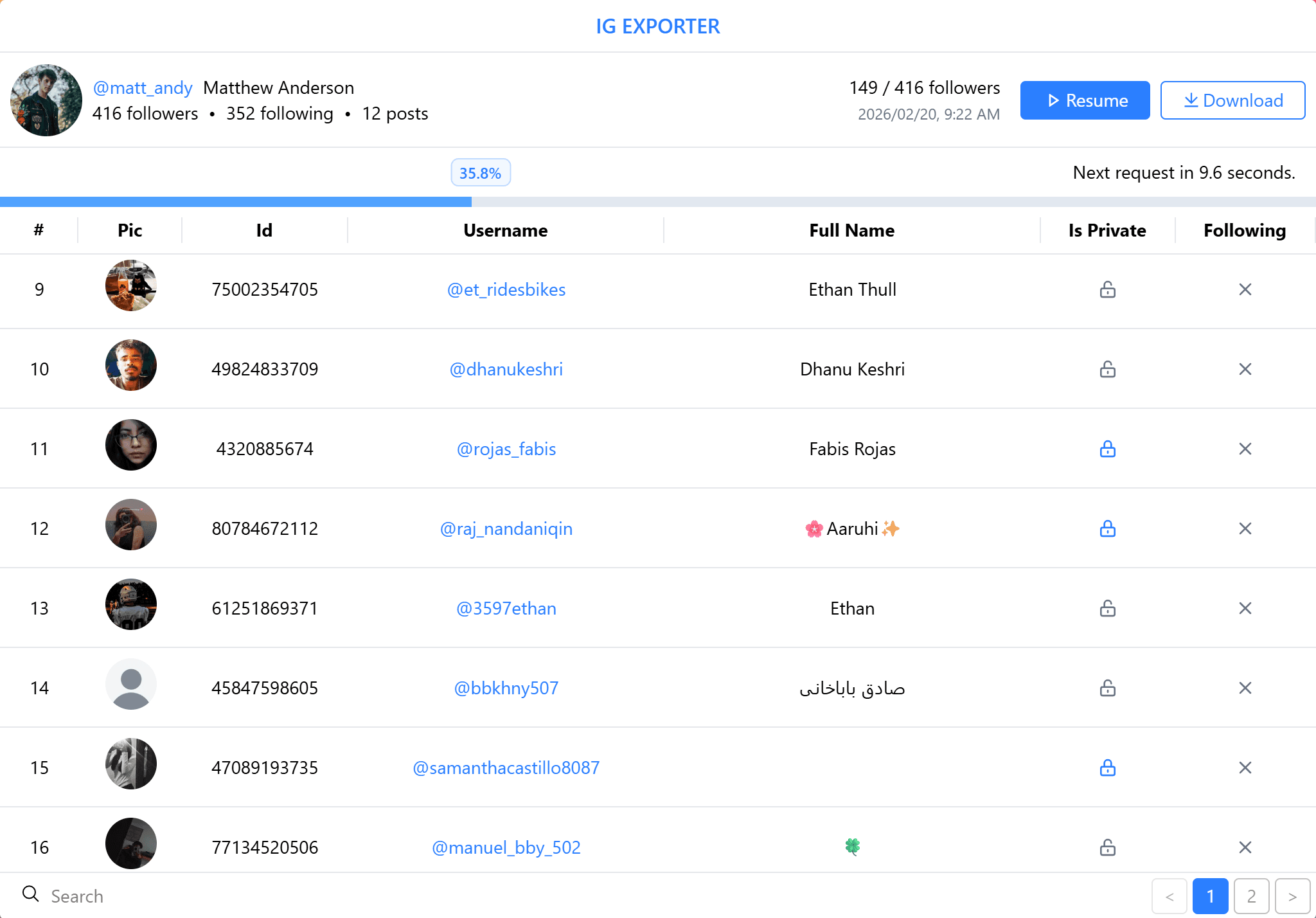
Task: Click the X following icon for dhanukeshri
Action: tap(1245, 369)
